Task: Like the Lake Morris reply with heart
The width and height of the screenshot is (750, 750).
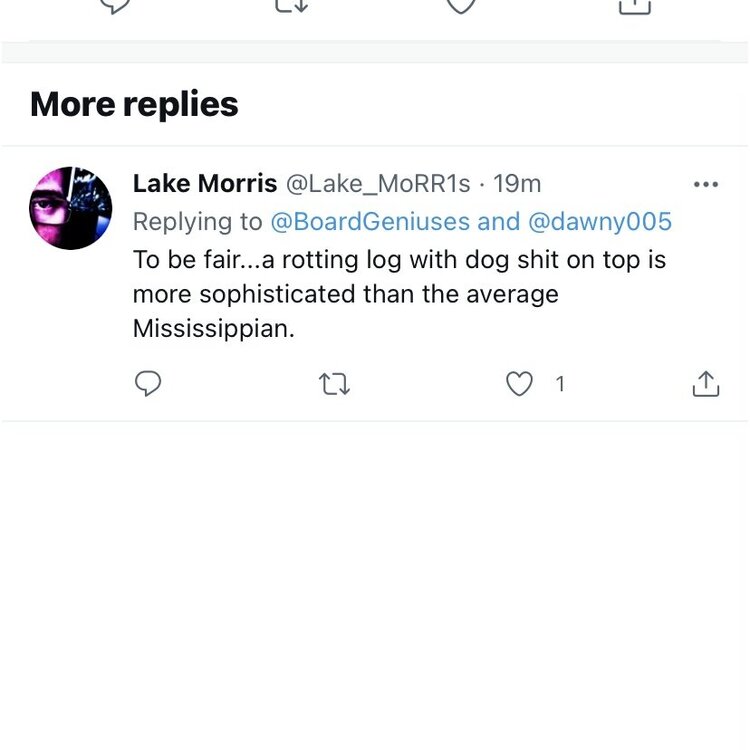Action: click(x=519, y=384)
